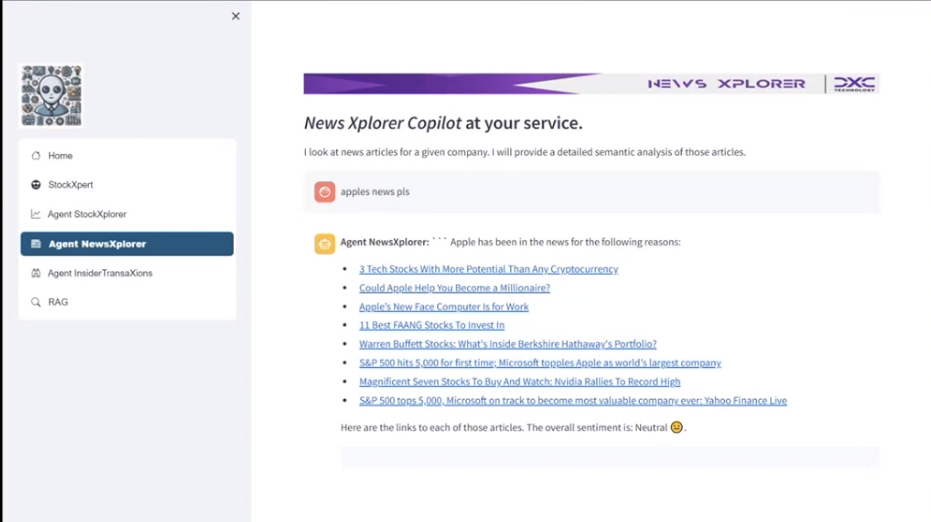Click the user avatar beside apples news pls

click(x=325, y=192)
